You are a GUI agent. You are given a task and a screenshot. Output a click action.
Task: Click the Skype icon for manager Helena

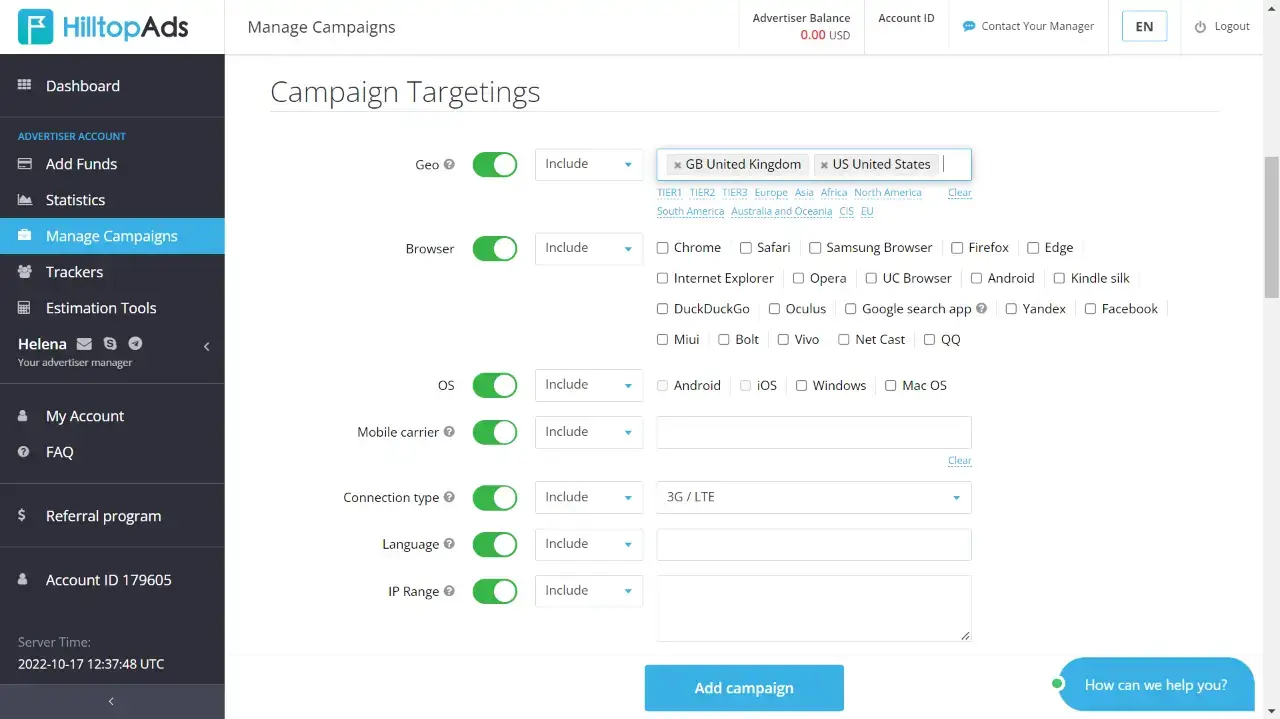point(110,344)
